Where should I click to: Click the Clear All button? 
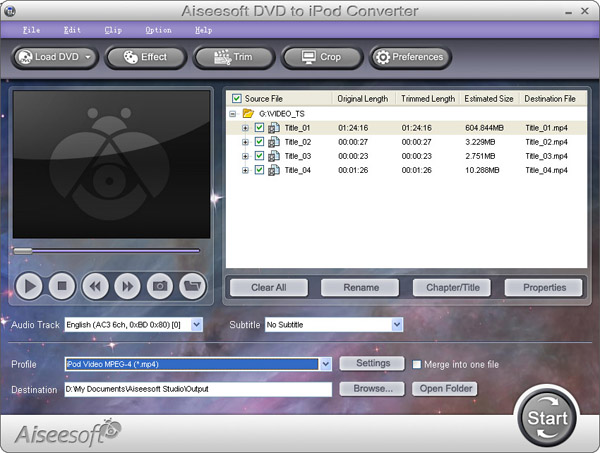(269, 288)
